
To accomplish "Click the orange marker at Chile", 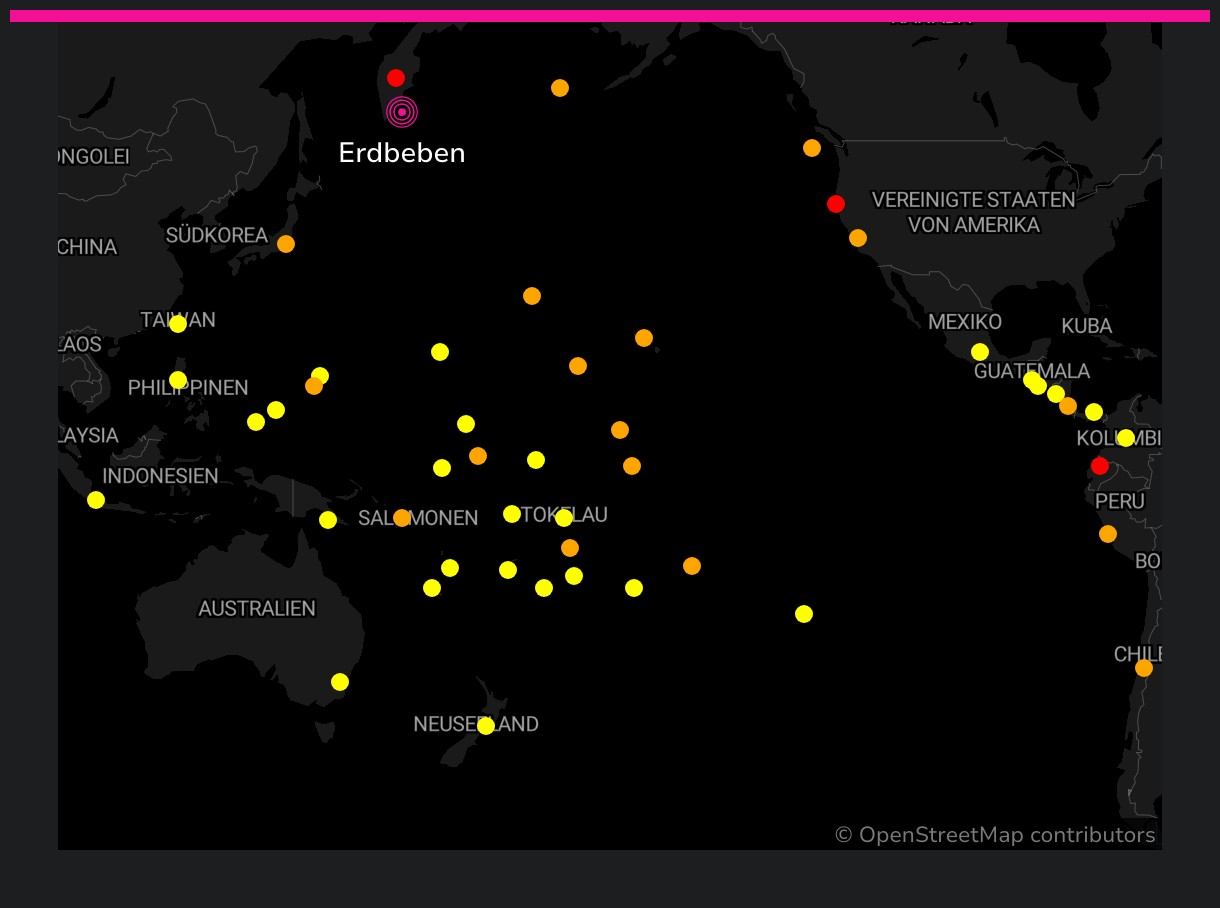I will pyautogui.click(x=1144, y=668).
